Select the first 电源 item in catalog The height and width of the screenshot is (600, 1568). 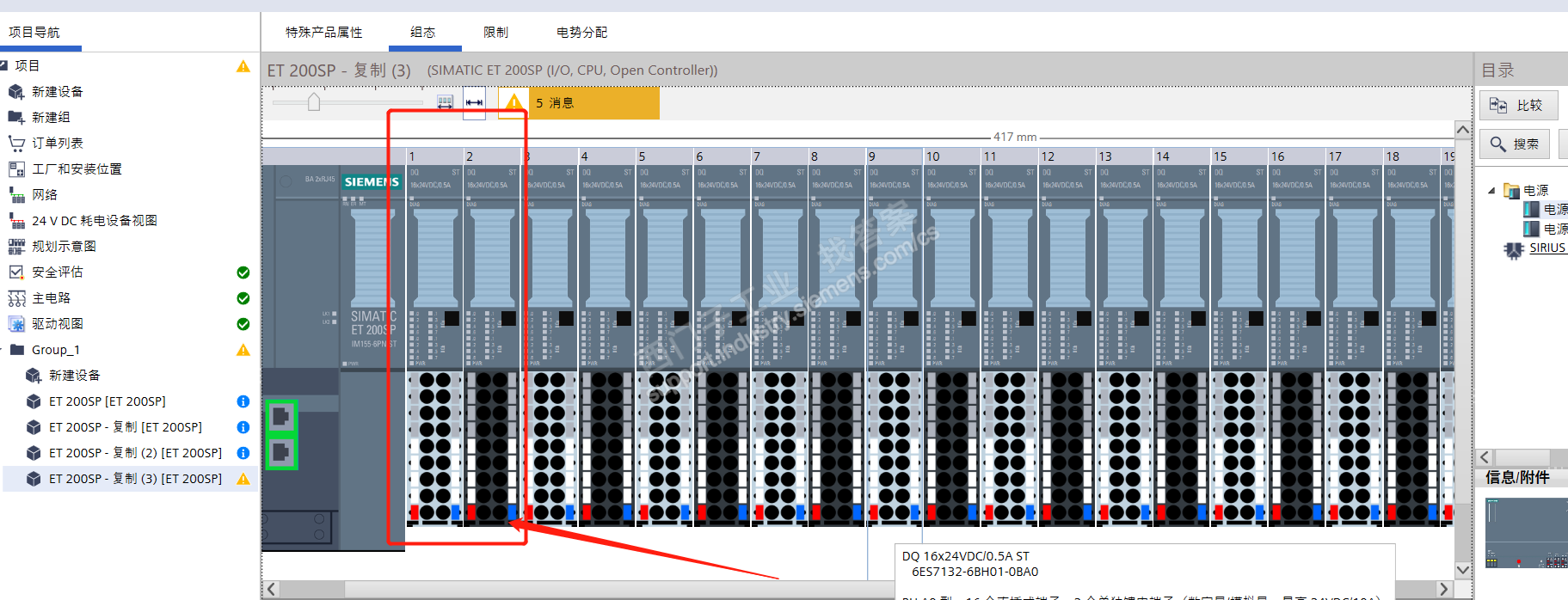tap(1546, 209)
